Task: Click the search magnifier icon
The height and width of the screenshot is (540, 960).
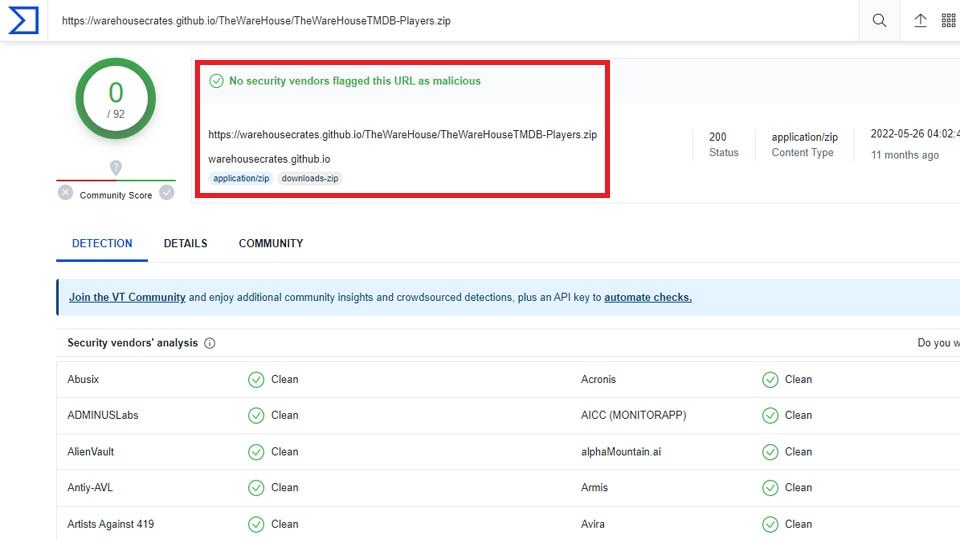Action: click(x=879, y=20)
